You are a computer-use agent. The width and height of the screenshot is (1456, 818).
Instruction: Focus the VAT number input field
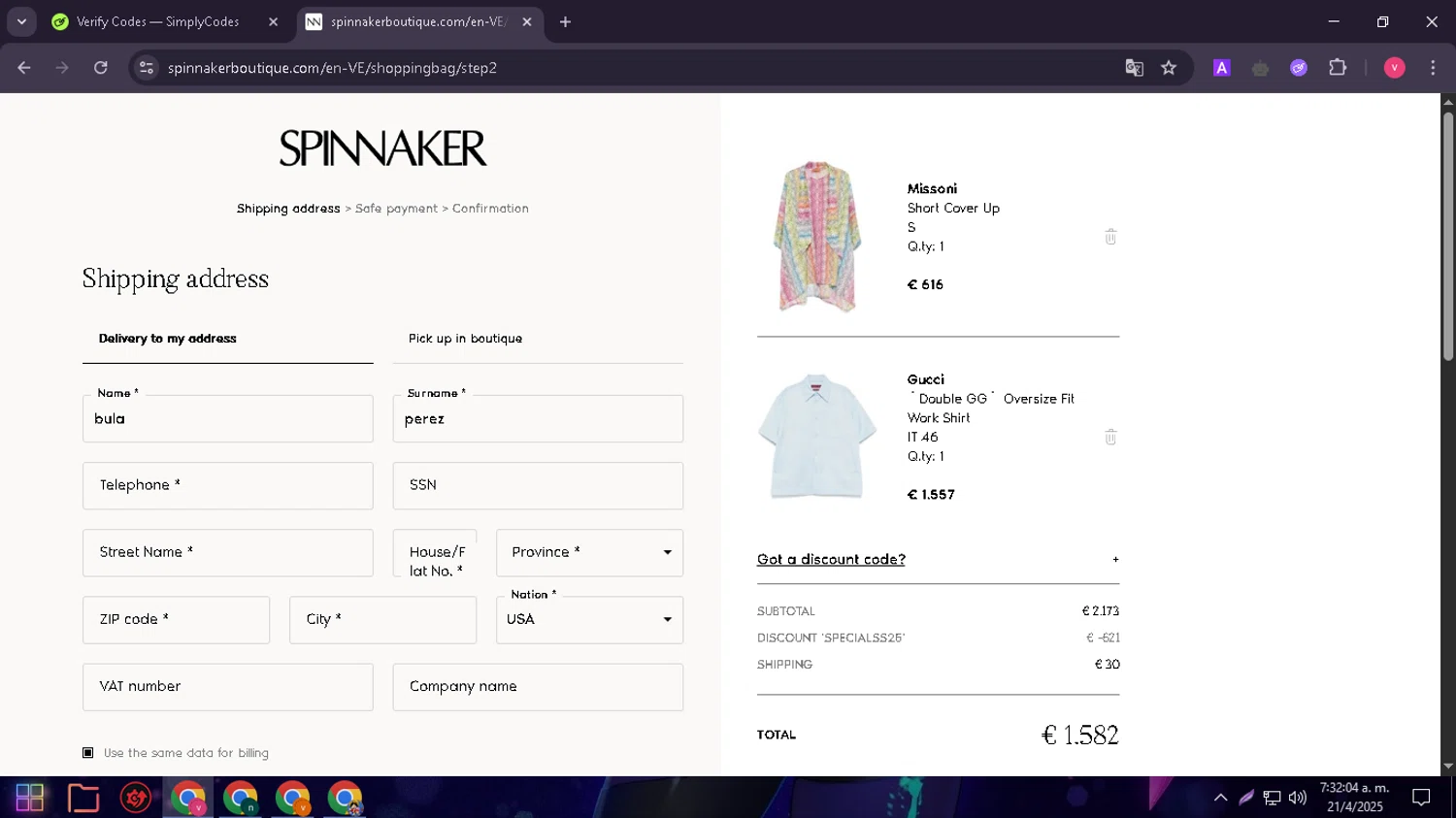coord(228,687)
